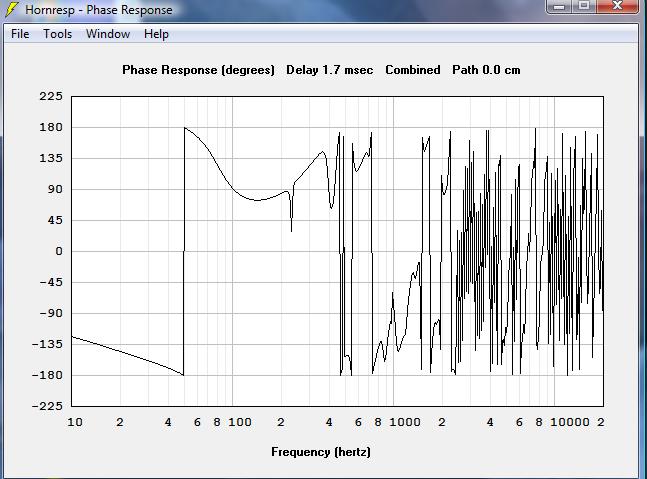Image resolution: width=647 pixels, height=479 pixels.
Task: Click the 100 label on the frequency axis
Action: (x=240, y=422)
